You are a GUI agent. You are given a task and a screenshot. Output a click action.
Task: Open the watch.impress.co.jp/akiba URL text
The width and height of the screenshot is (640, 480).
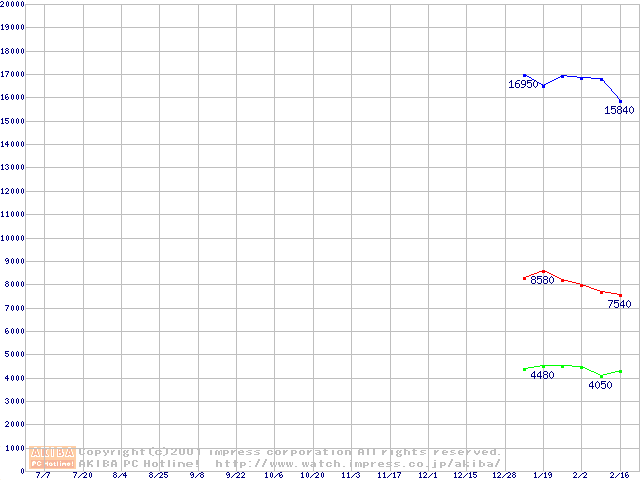(x=357, y=464)
